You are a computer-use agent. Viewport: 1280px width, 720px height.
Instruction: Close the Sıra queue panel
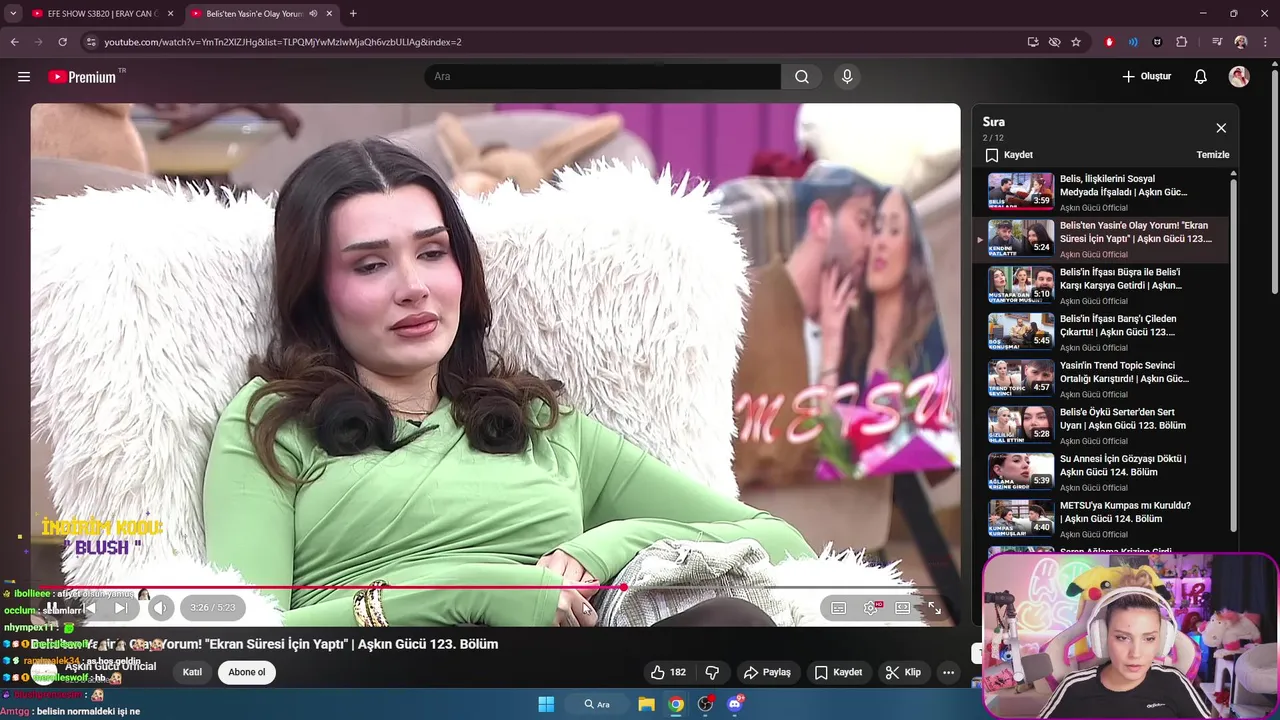1221,128
